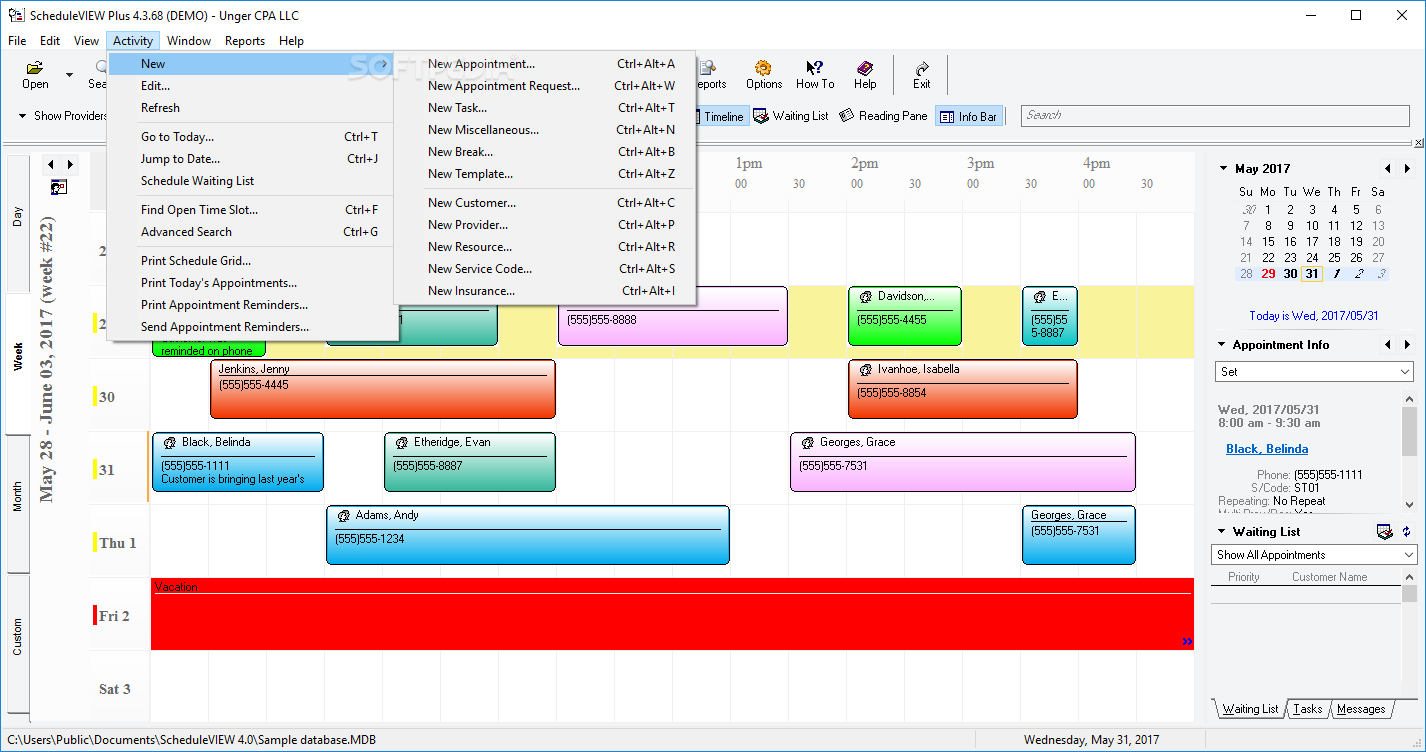Open the Window menu
The image size is (1426, 752).
tap(189, 41)
